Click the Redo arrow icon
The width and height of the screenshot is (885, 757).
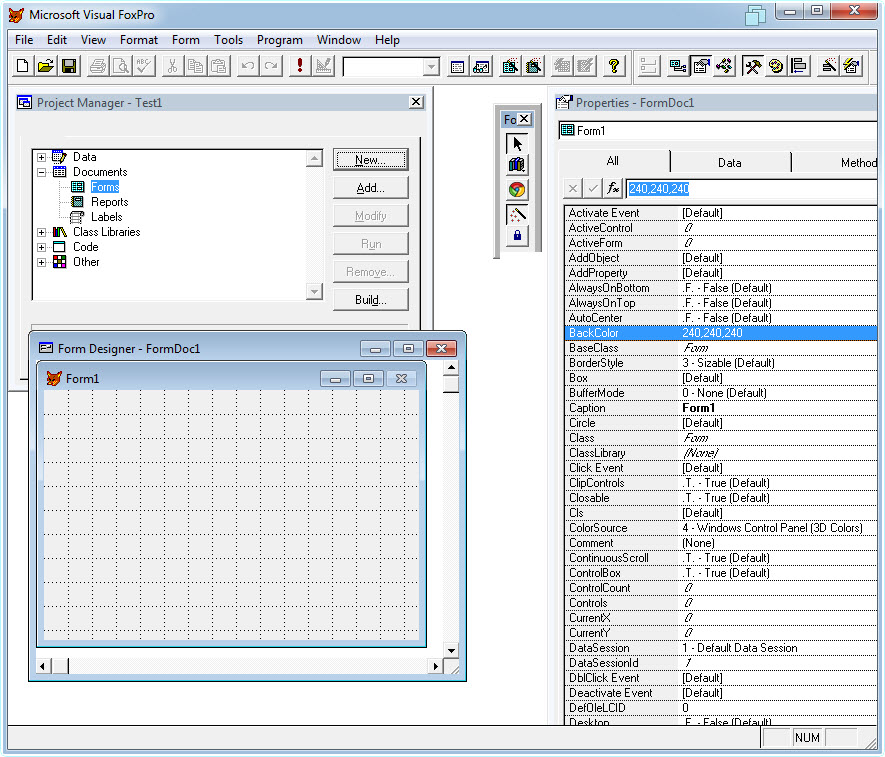click(271, 67)
